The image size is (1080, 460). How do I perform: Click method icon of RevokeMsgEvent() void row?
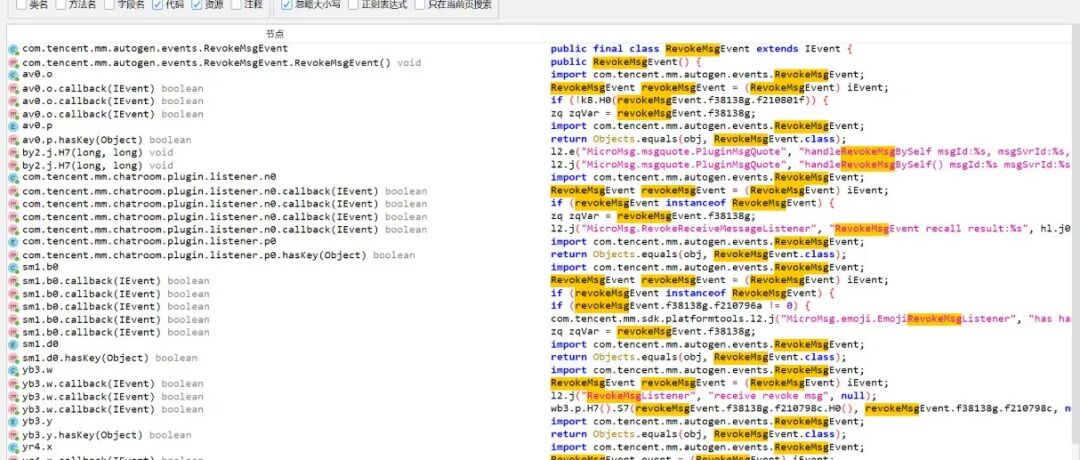point(14,63)
